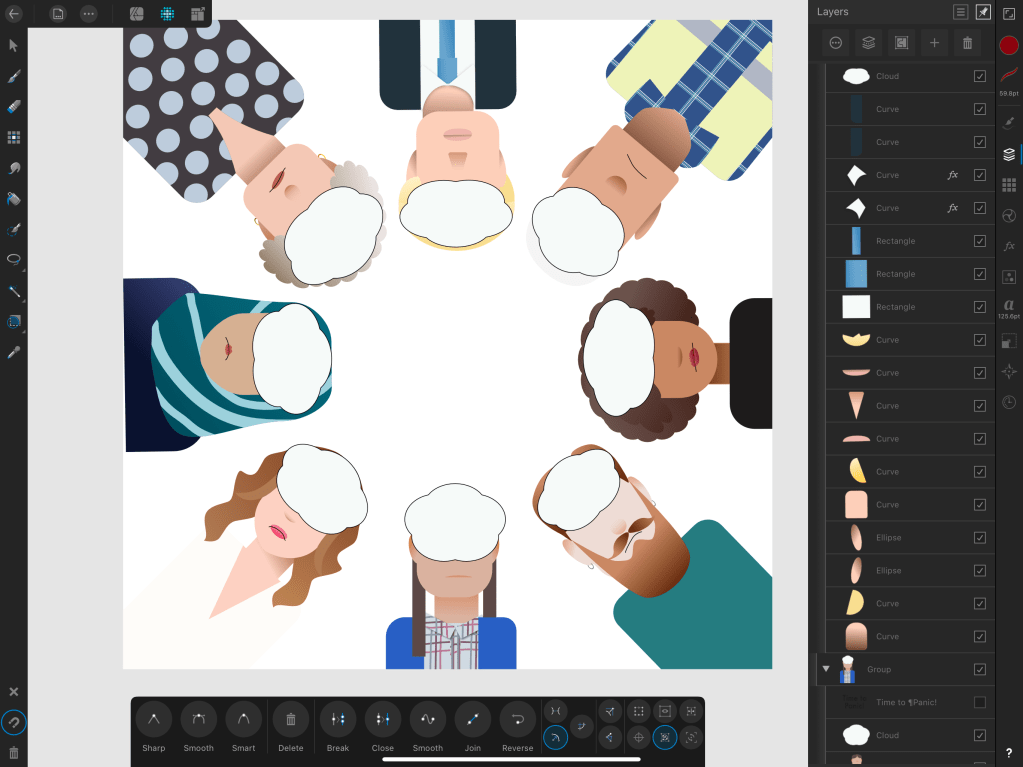Select the Flood Fill bucket tool
Viewport: 1023px width, 767px height.
(14, 199)
